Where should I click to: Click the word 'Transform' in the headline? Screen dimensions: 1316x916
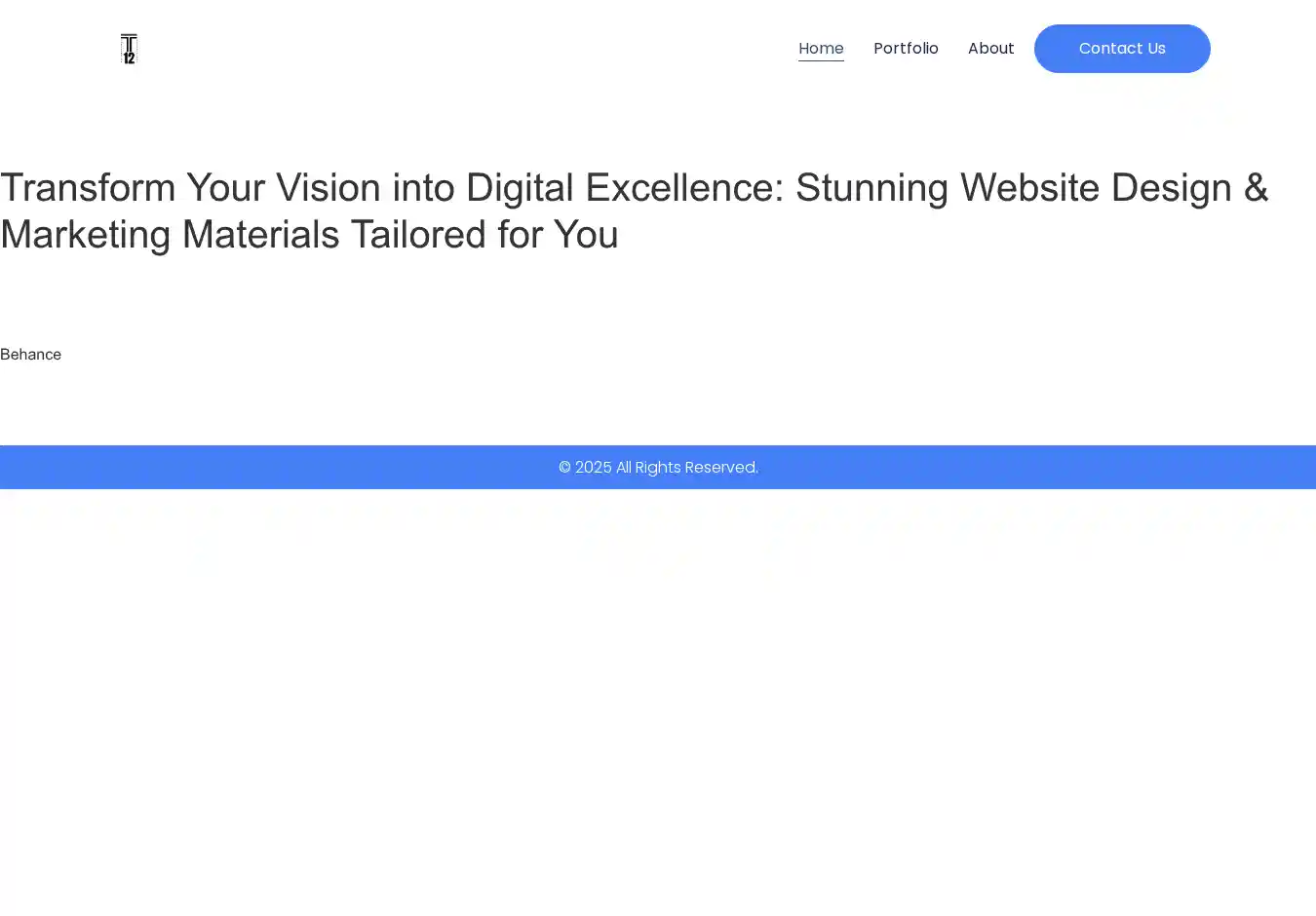pyautogui.click(x=88, y=187)
